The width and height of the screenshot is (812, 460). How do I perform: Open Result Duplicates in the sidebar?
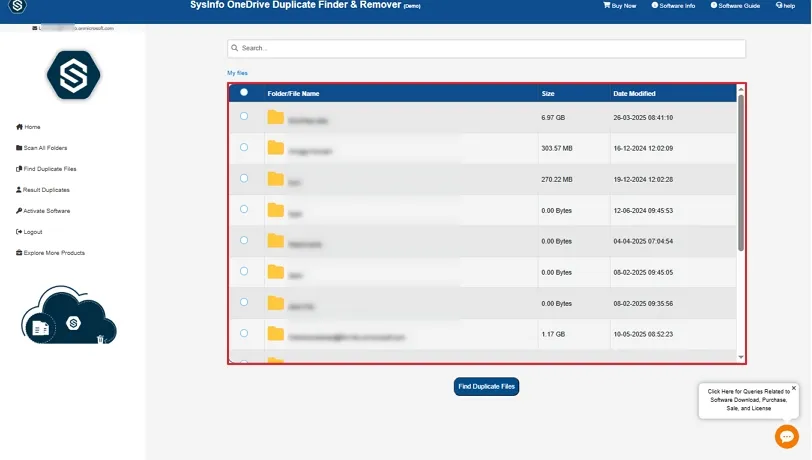click(x=43, y=190)
